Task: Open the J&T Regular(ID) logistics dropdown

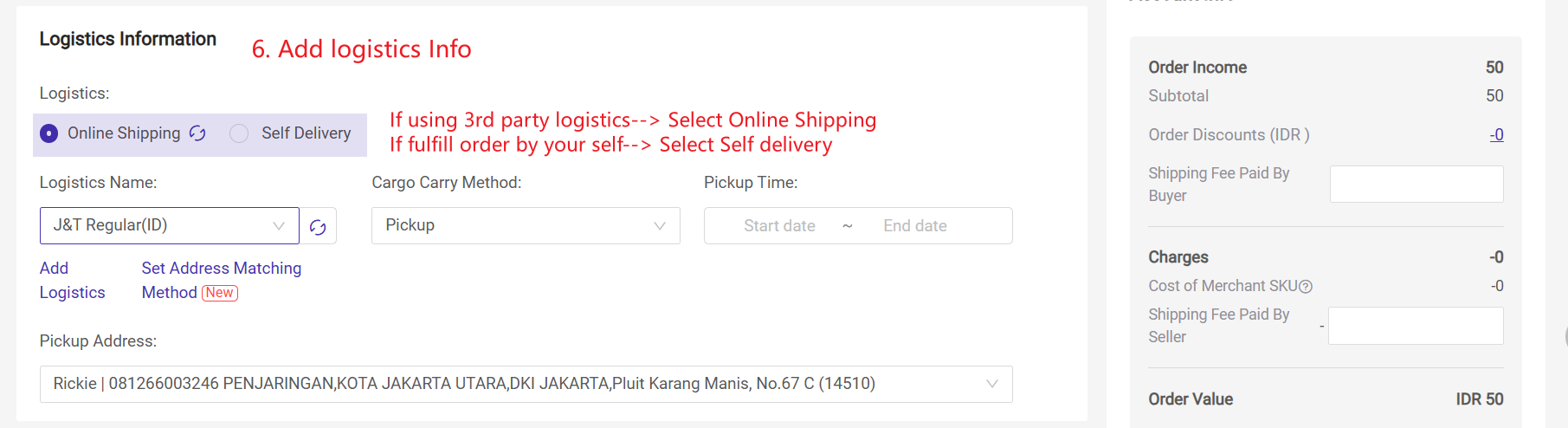Action: (169, 225)
